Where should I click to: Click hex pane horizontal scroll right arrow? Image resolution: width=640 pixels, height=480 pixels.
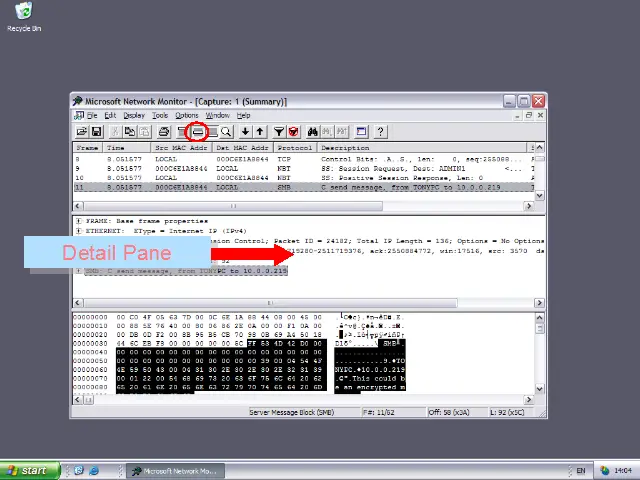click(529, 400)
